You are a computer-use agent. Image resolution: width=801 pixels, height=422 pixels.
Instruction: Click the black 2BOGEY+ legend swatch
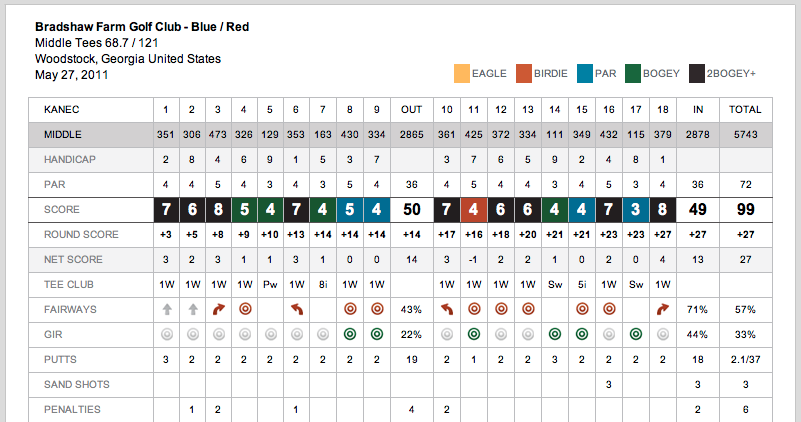coord(697,74)
